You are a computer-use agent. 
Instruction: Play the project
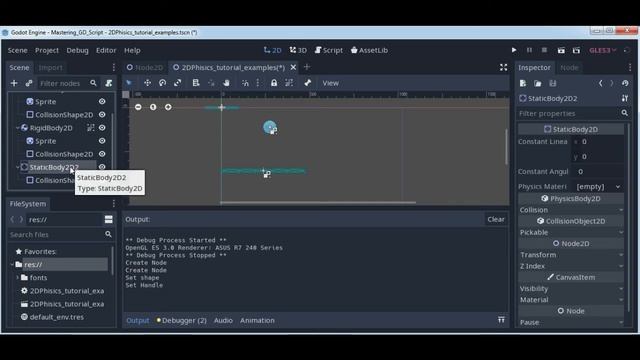point(514,50)
